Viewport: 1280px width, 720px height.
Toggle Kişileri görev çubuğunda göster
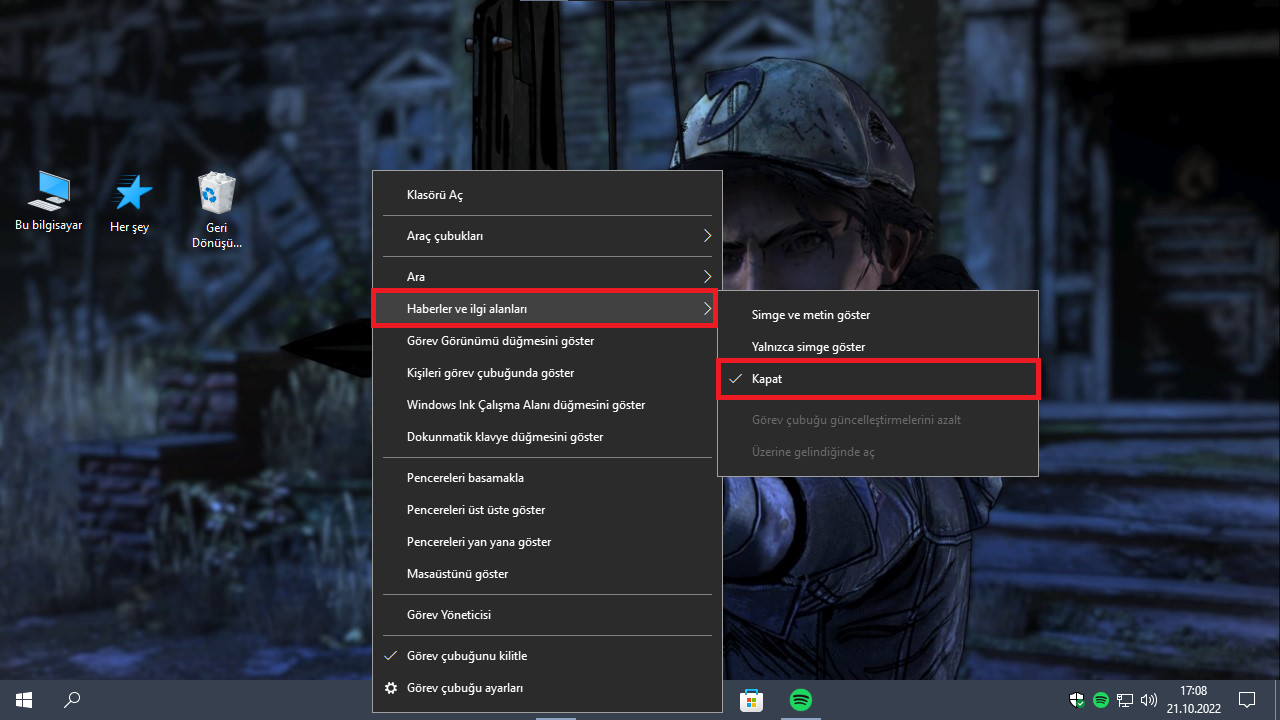[x=547, y=373]
